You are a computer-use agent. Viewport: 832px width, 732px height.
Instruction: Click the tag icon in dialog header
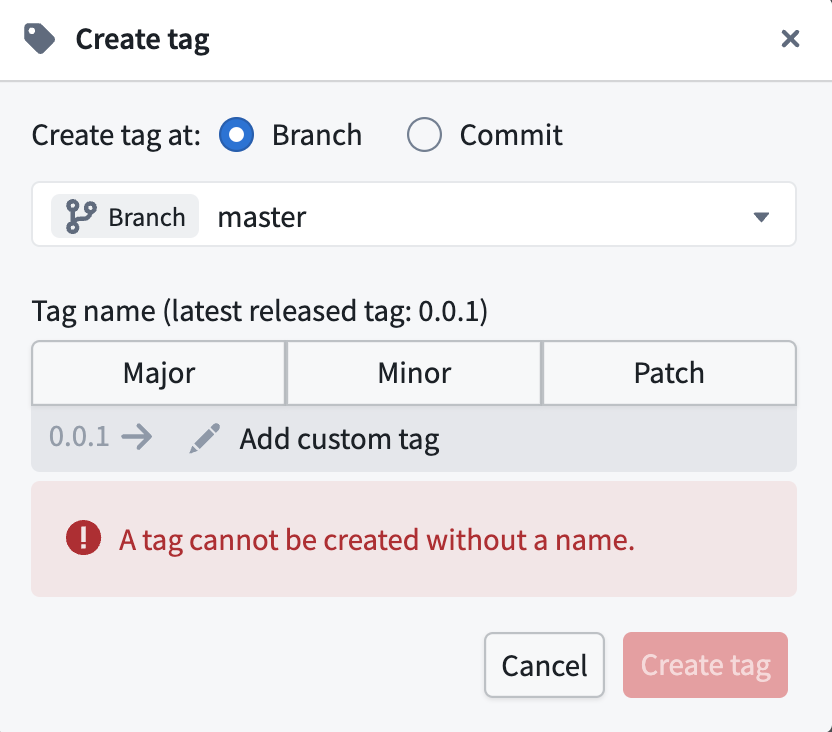(39, 39)
